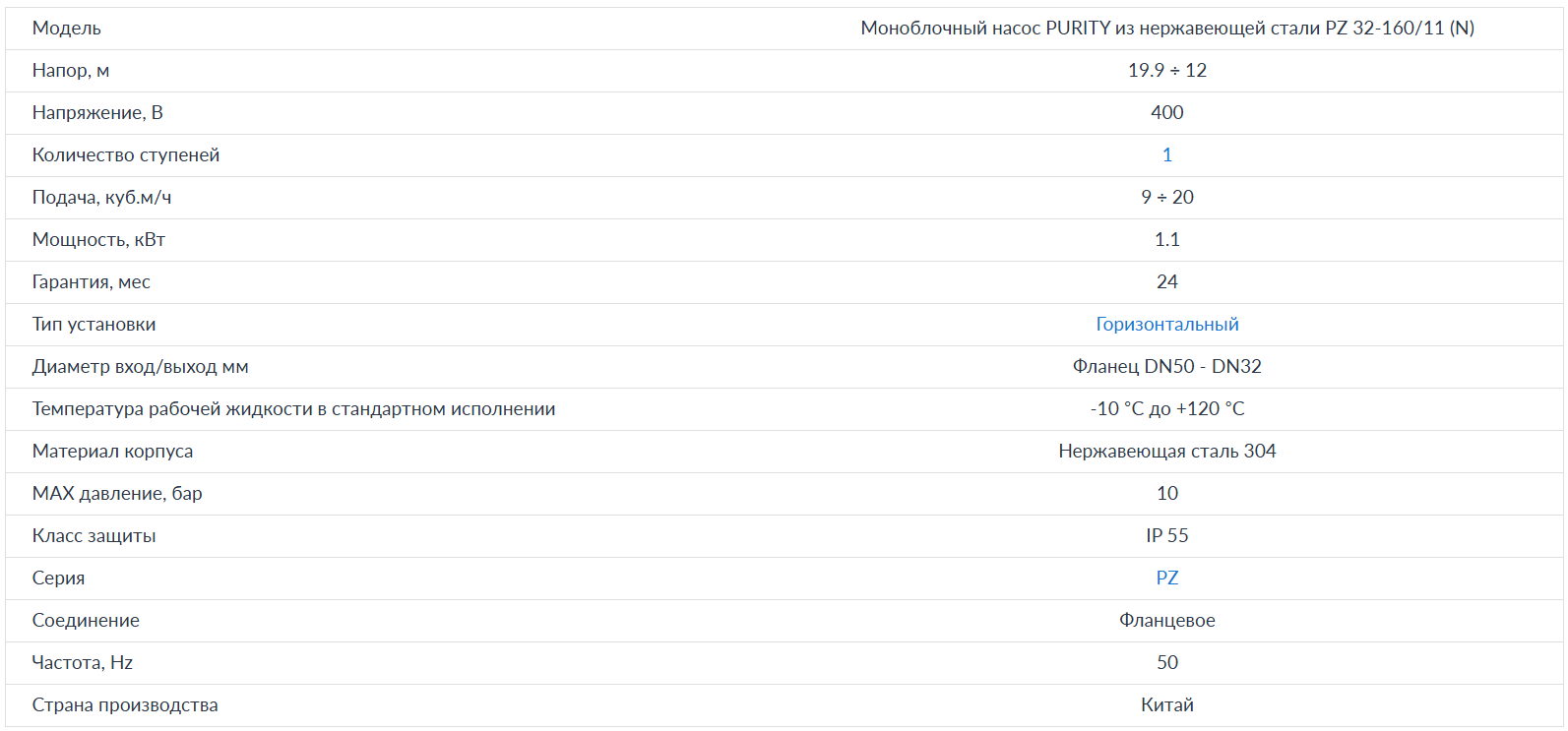Click the '1' stages count link

click(1166, 155)
